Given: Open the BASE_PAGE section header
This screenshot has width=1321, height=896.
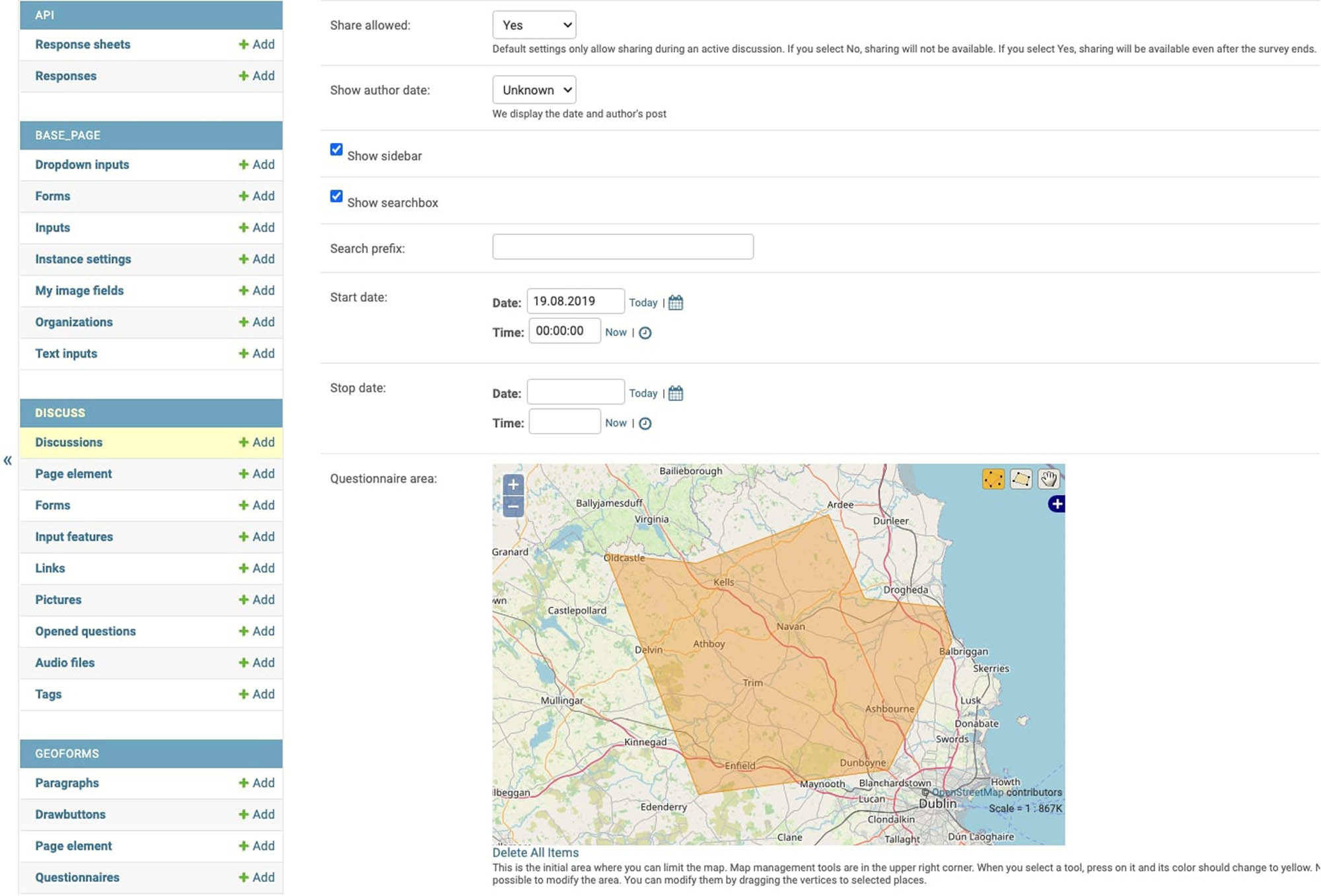Looking at the screenshot, I should click(151, 135).
